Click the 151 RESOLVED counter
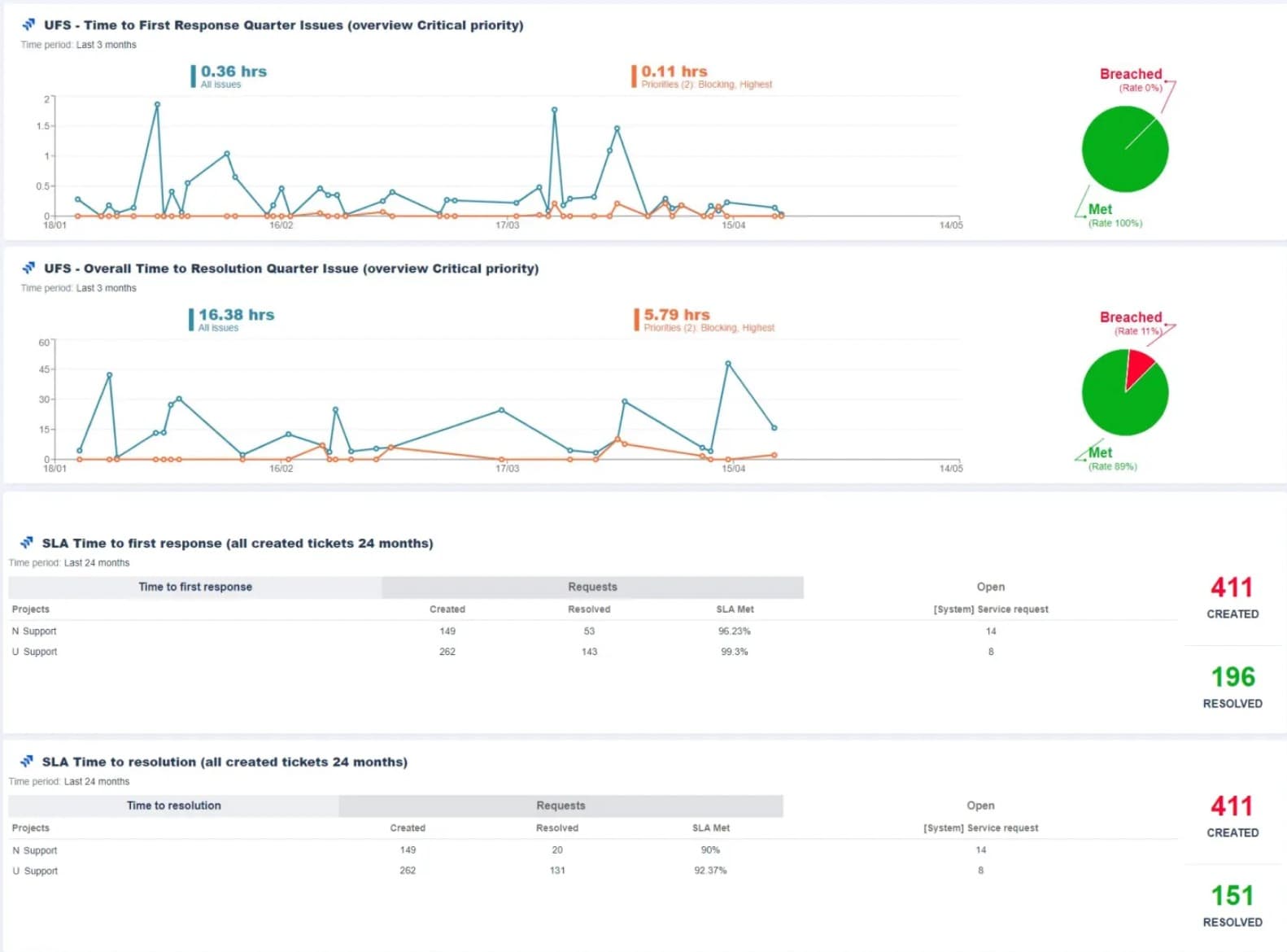Viewport: 1287px width, 952px height. coord(1232,906)
